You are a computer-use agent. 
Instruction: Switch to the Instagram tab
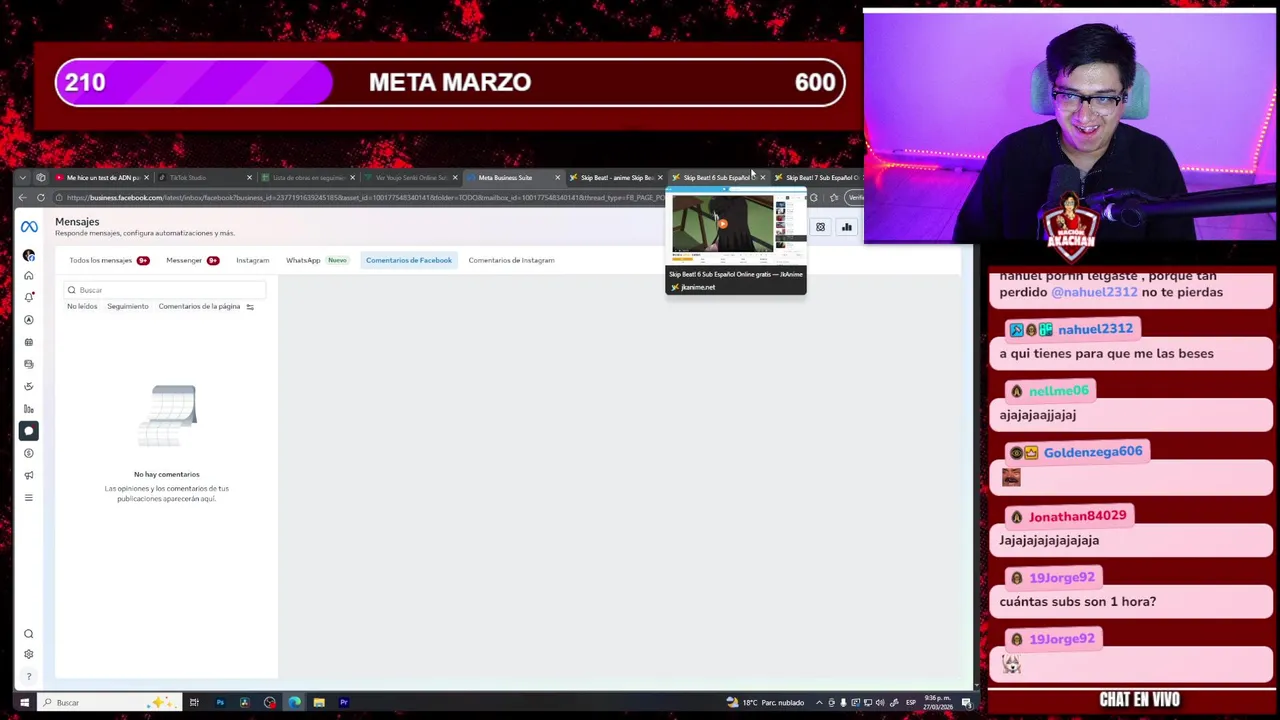pyautogui.click(x=252, y=260)
